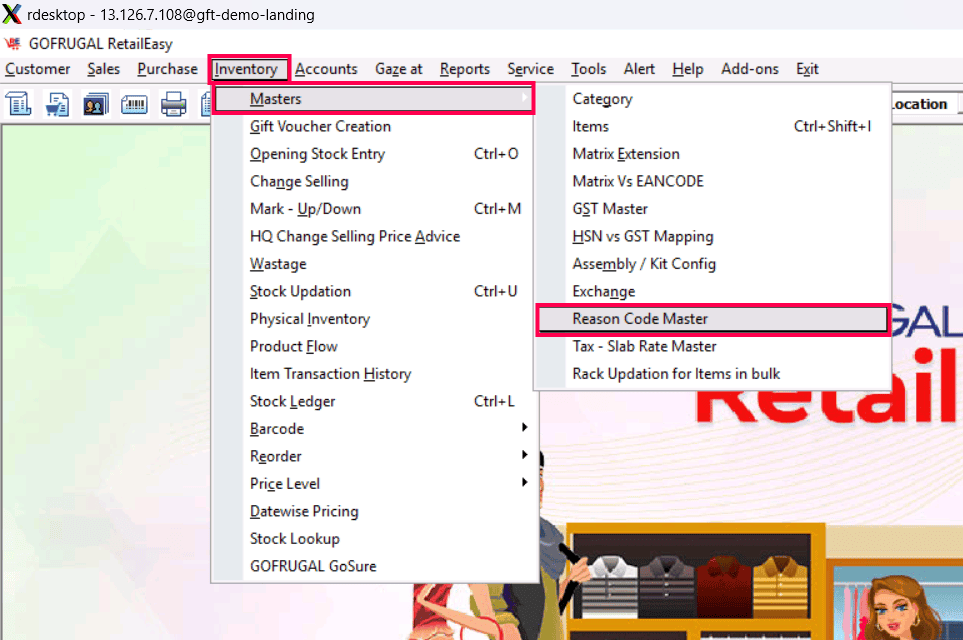Image resolution: width=963 pixels, height=640 pixels.
Task: Choose Stock Ledger
Action: point(374,402)
